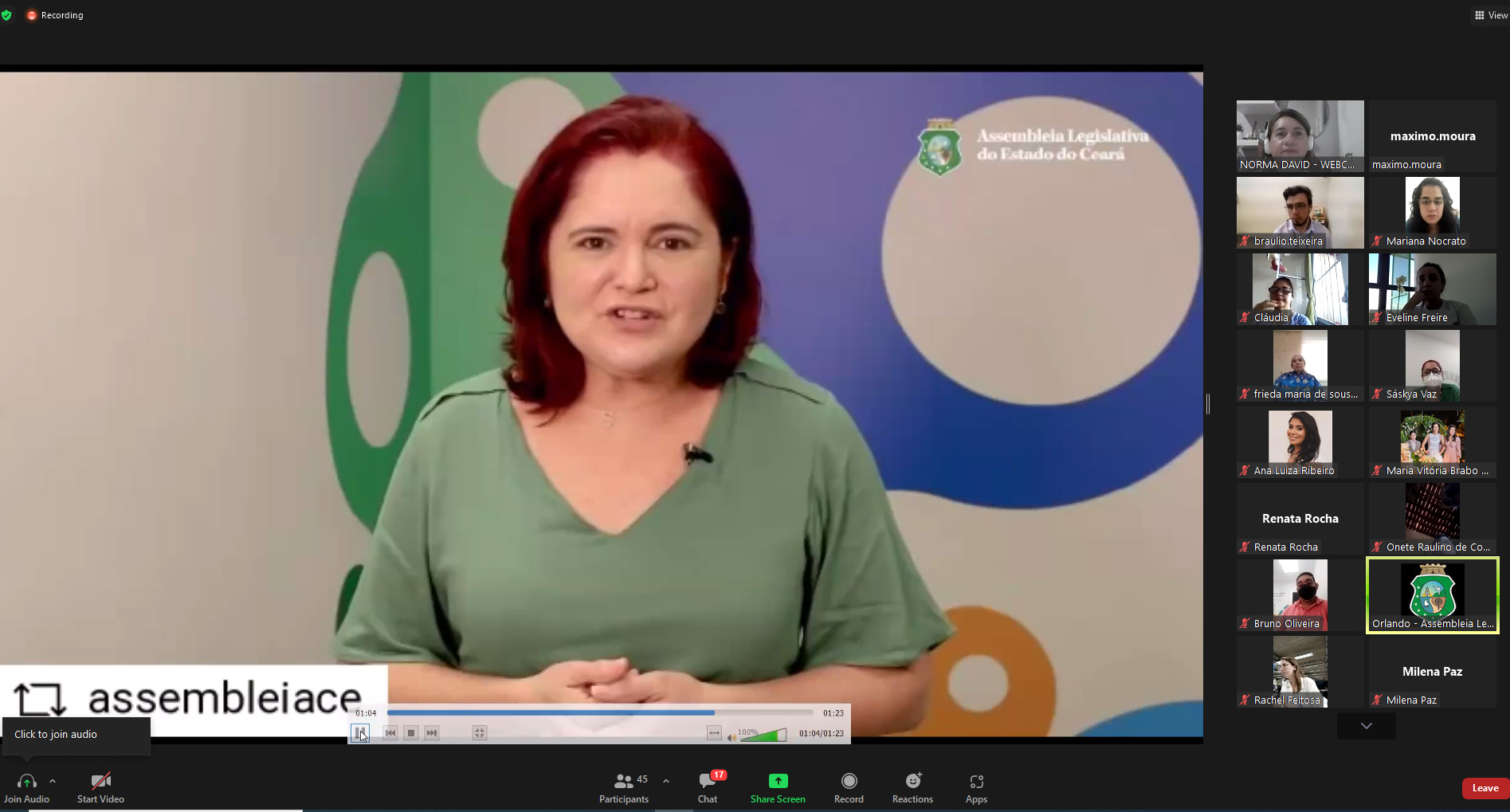
Task: Click the Share Screen icon
Action: (x=778, y=781)
